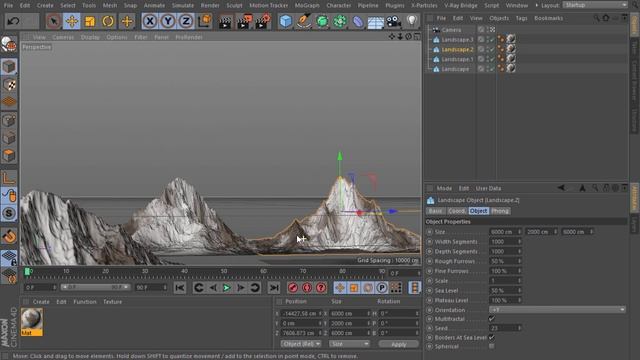Add a Light object
640x360 pixels.
(411, 21)
